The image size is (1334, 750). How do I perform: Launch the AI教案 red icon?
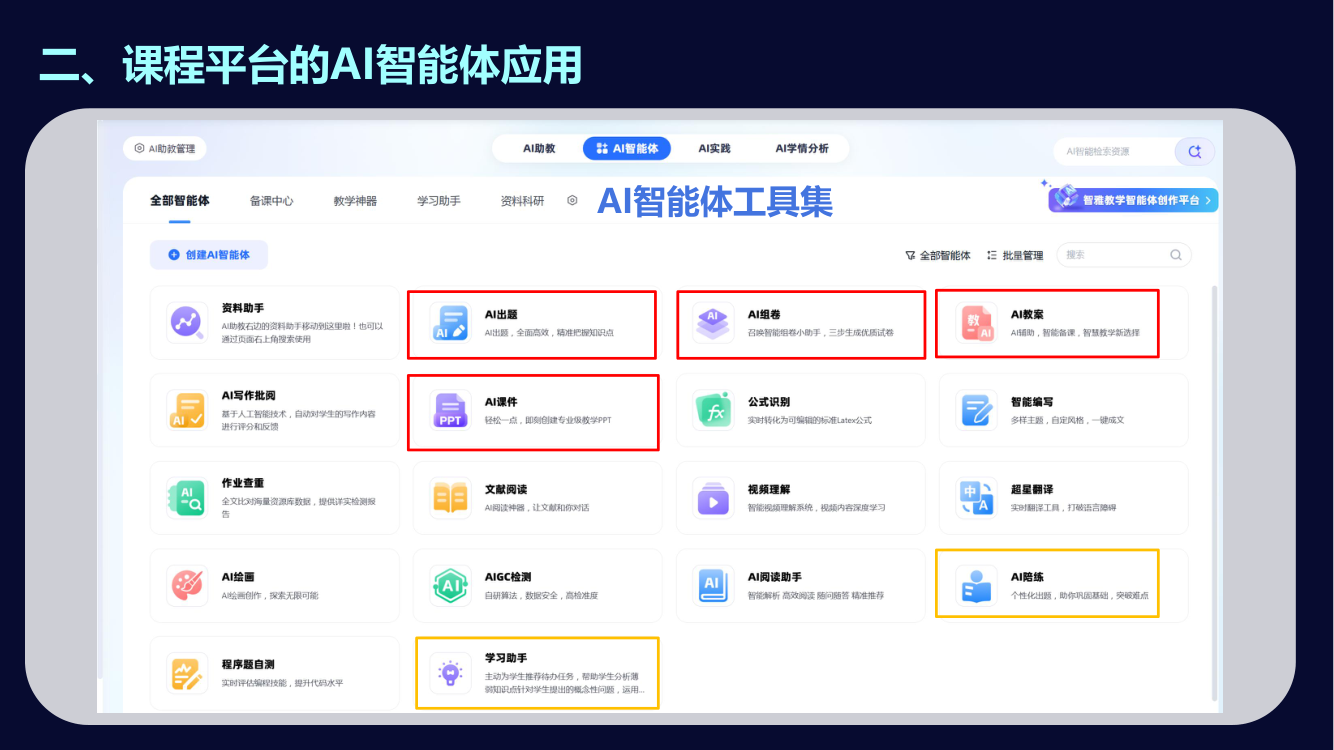[x=976, y=323]
